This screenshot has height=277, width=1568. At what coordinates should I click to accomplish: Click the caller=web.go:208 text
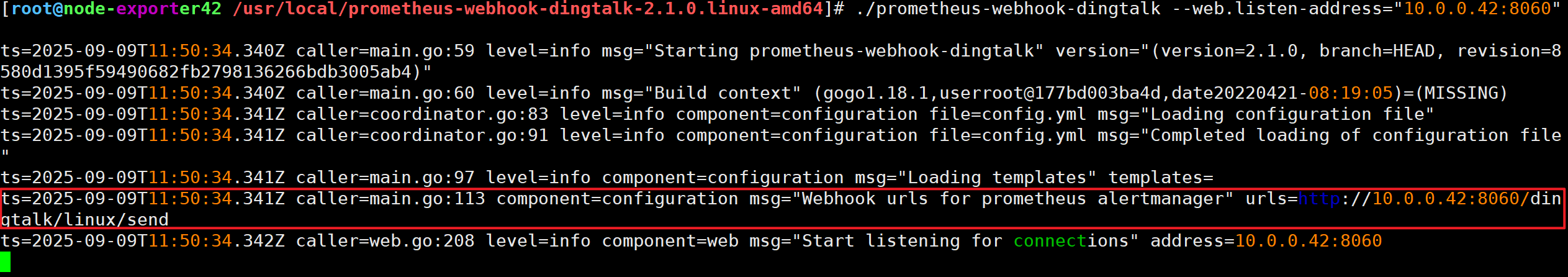point(385,241)
